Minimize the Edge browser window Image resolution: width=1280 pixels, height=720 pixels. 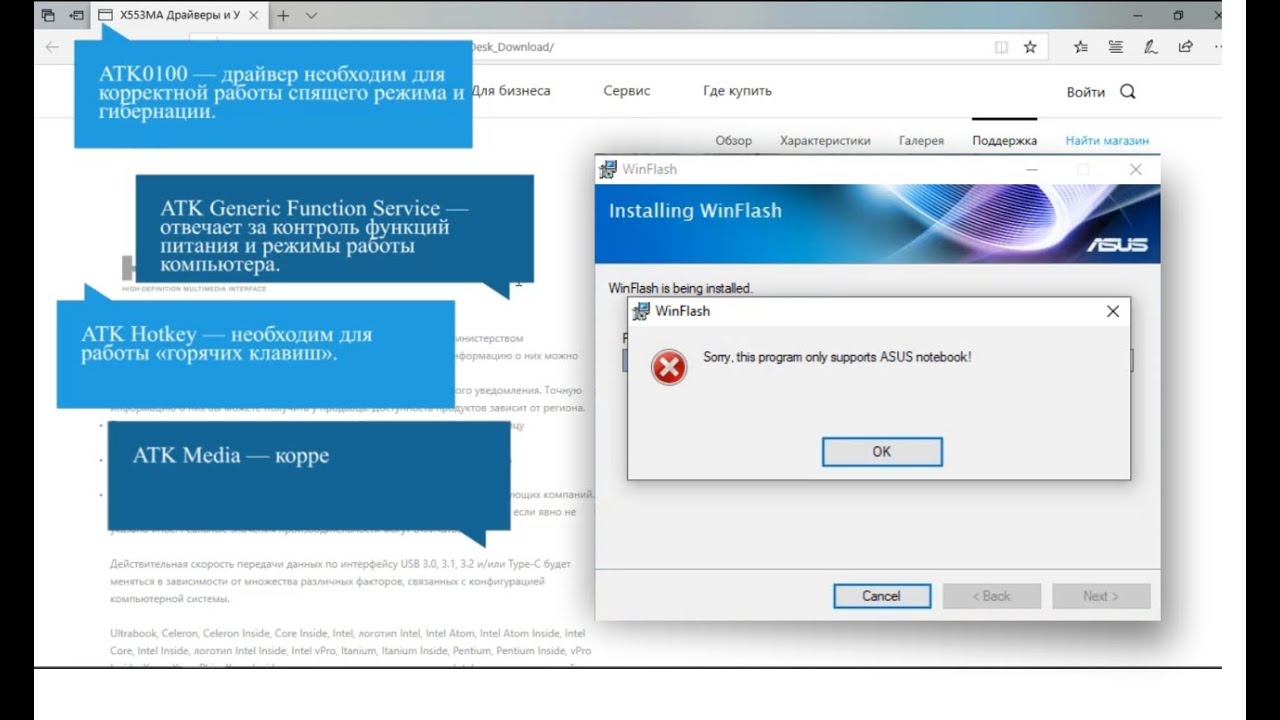click(x=1138, y=16)
